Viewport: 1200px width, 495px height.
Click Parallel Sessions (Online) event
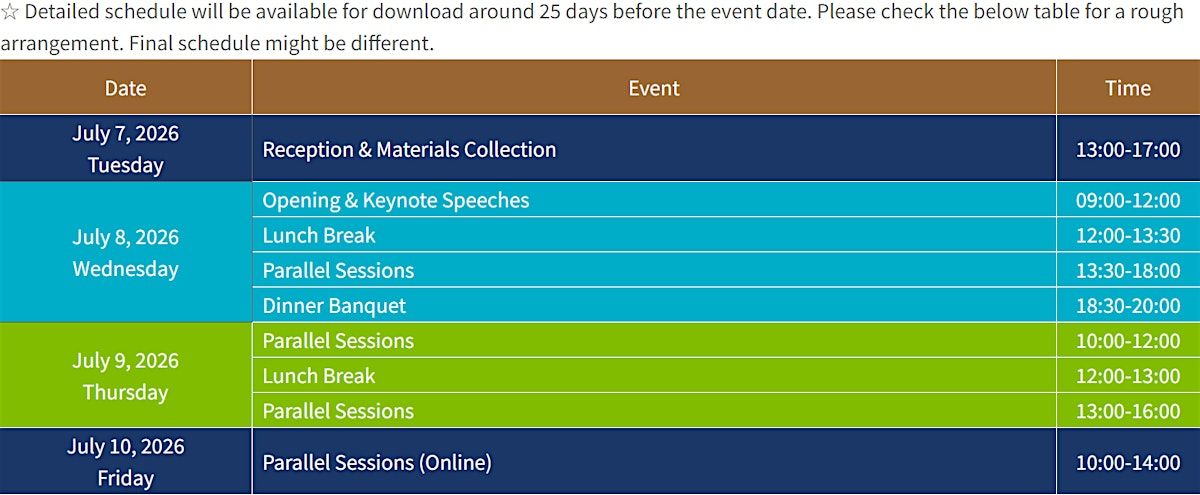[377, 463]
